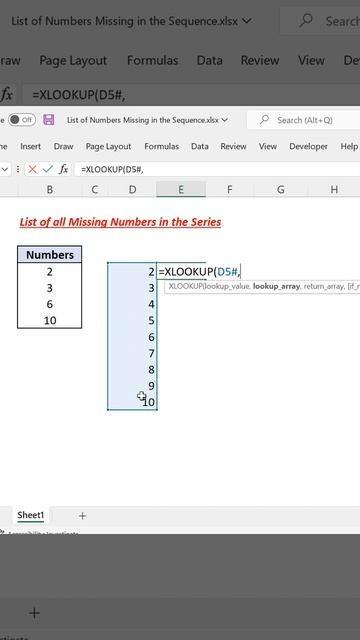Screen dimensions: 360x640
Task: Select the Sheet1 tab
Action: point(31,515)
